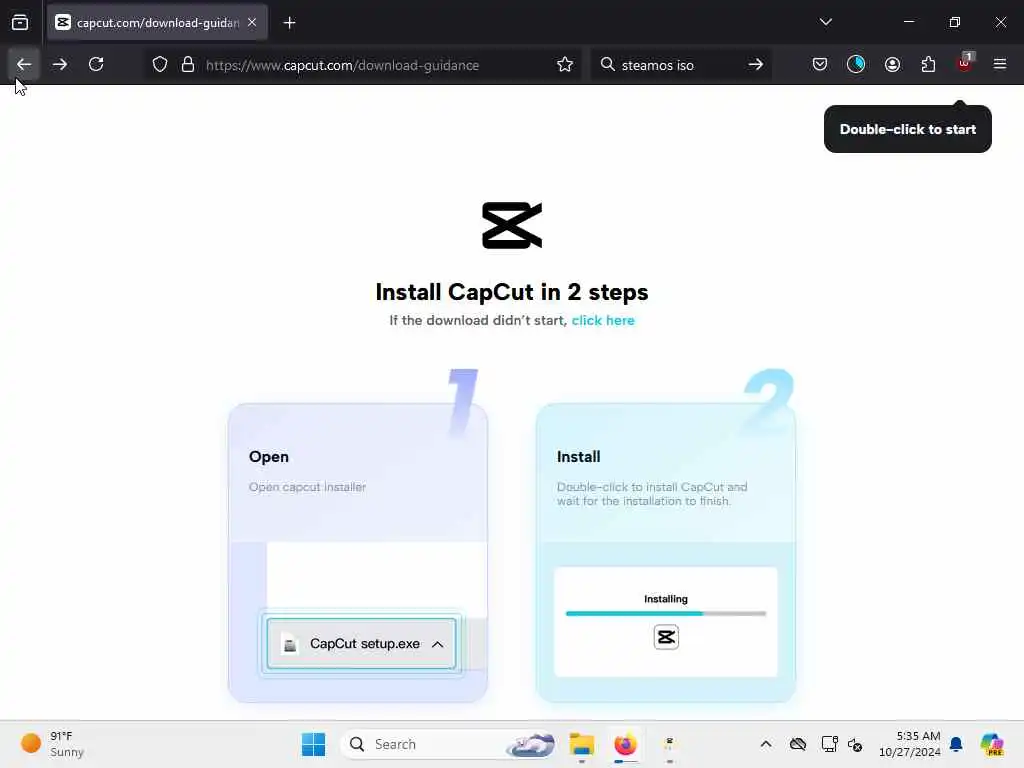
Task: Go forward one page
Action: (60, 64)
